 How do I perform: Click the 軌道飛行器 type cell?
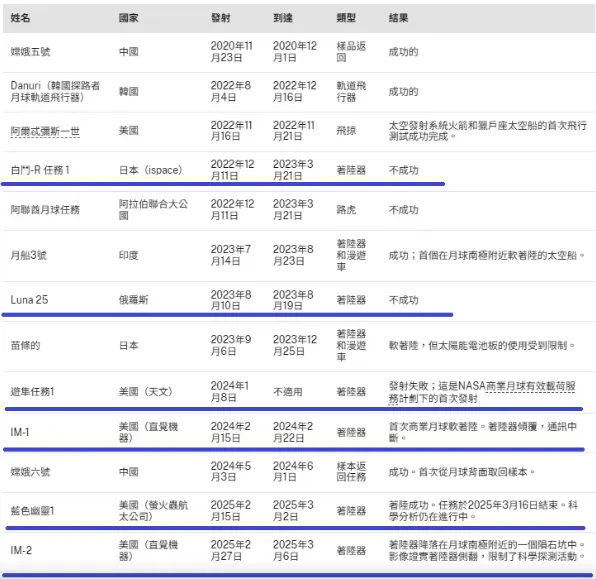click(x=351, y=91)
